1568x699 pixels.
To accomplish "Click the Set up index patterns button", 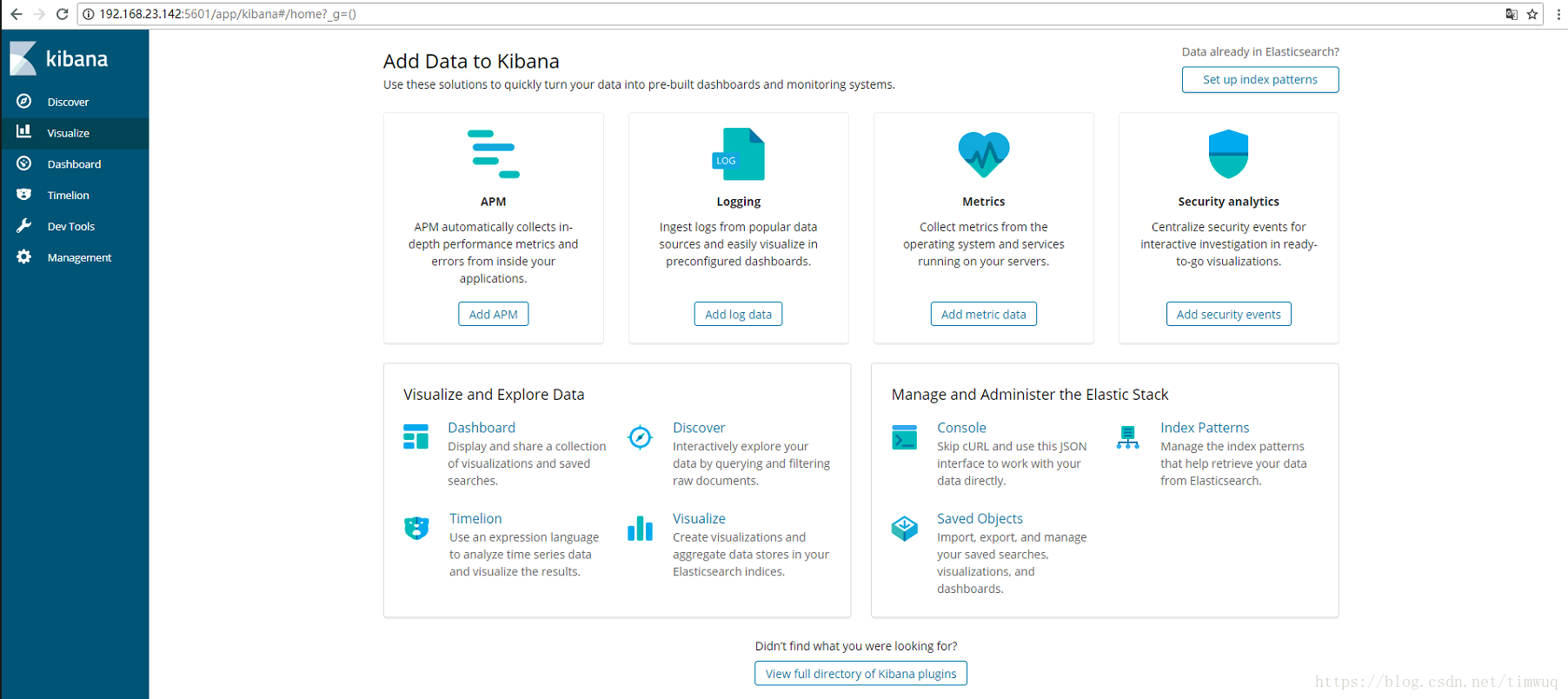I will tap(1260, 79).
